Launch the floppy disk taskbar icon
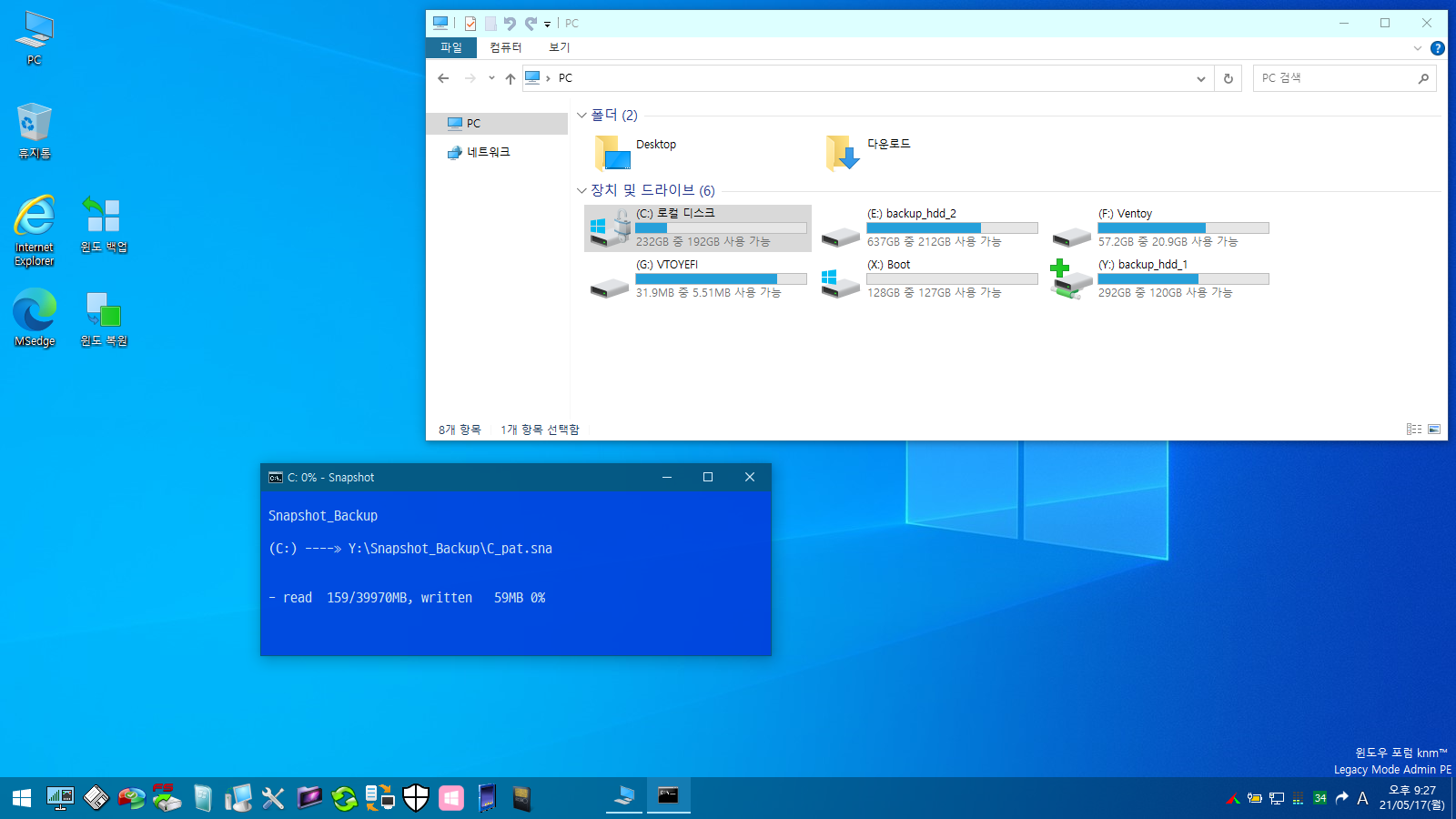 click(x=96, y=798)
